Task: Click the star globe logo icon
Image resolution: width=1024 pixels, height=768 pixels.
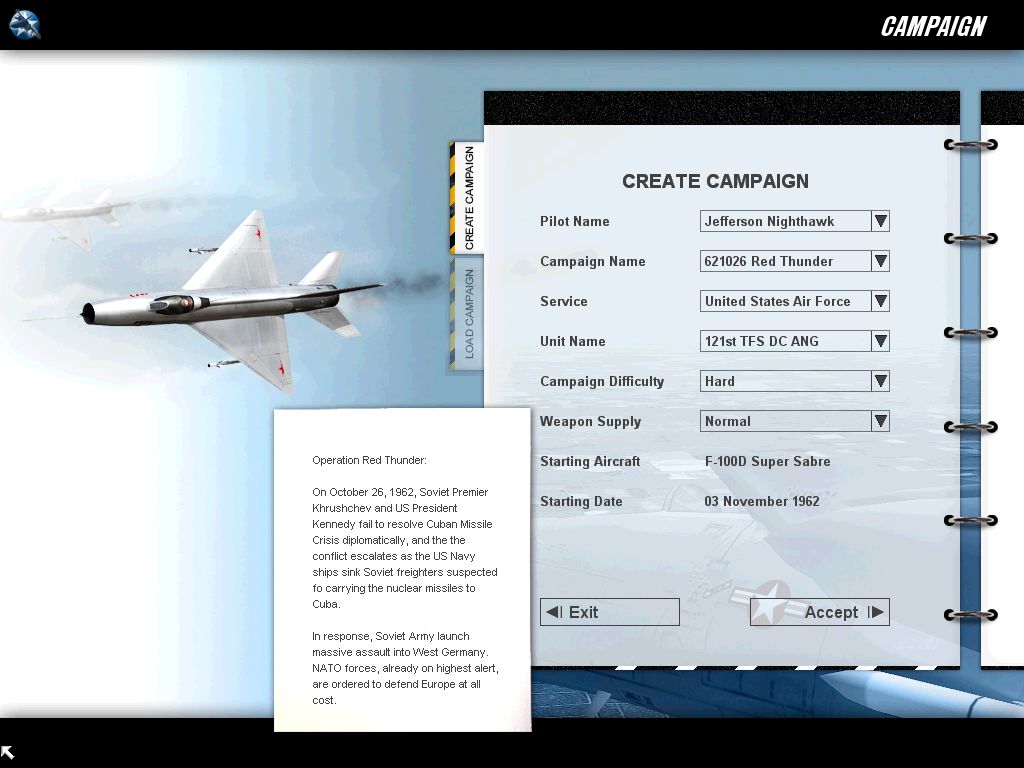Action: coord(25,25)
